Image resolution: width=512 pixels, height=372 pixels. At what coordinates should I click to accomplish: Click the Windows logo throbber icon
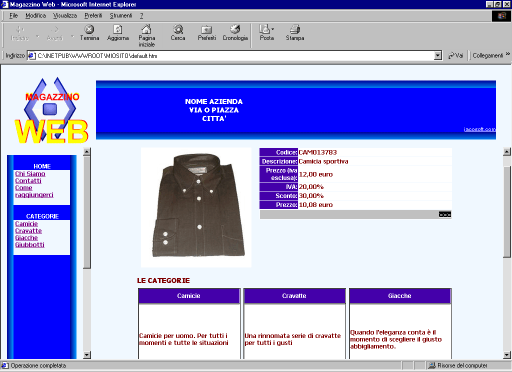pos(501,16)
